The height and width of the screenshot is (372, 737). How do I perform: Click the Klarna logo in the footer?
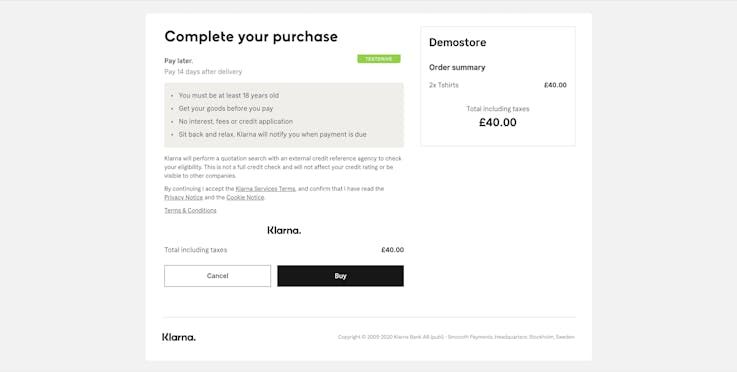tap(179, 337)
